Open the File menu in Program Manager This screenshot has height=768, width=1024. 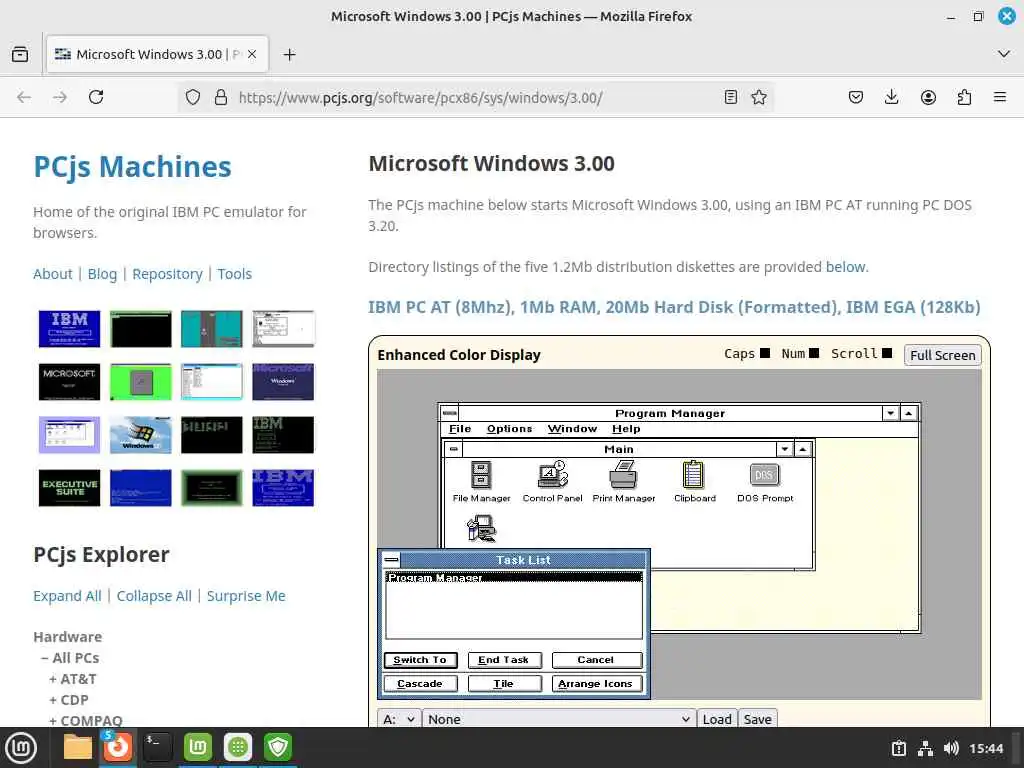(460, 429)
